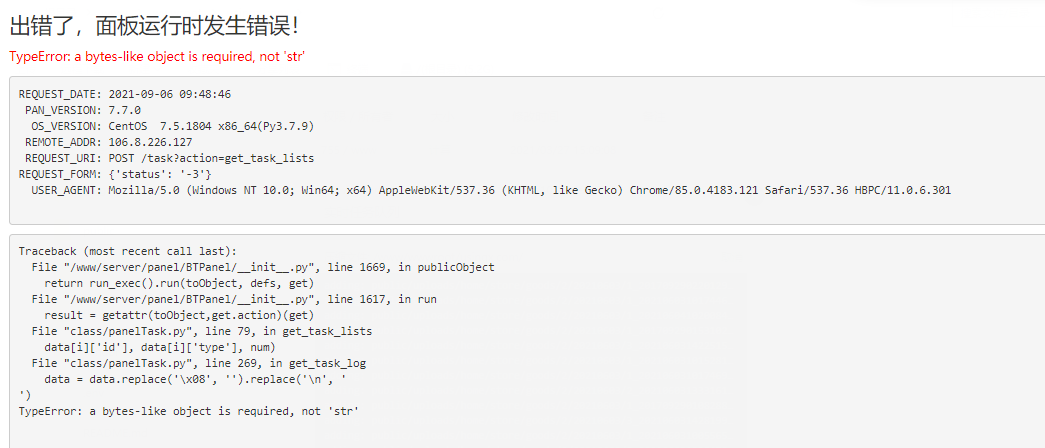Select the REQUEST_DATE 2021-09-06 line
Image resolution: width=1045 pixels, height=448 pixels.
(x=125, y=94)
